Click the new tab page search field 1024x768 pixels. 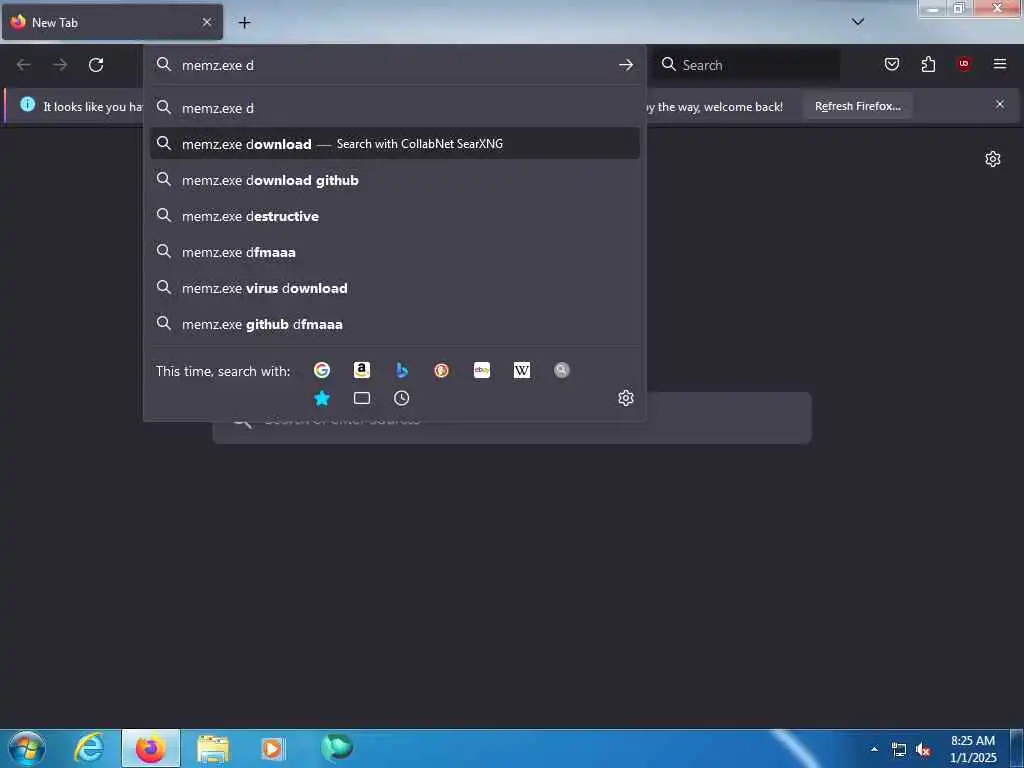pyautogui.click(x=512, y=419)
